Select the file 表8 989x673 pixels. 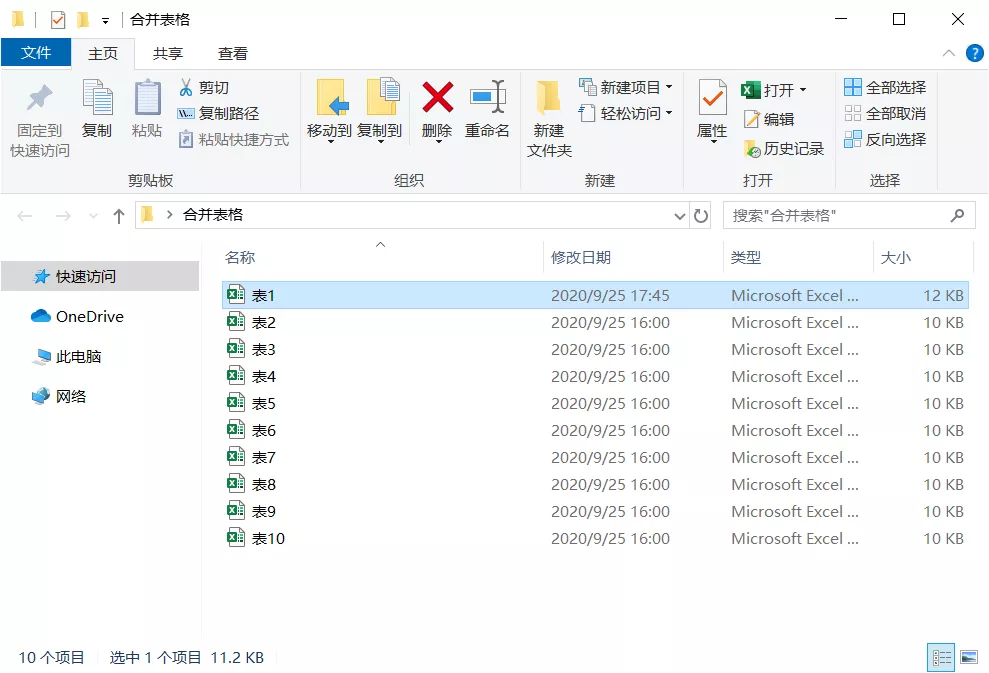tap(595, 484)
